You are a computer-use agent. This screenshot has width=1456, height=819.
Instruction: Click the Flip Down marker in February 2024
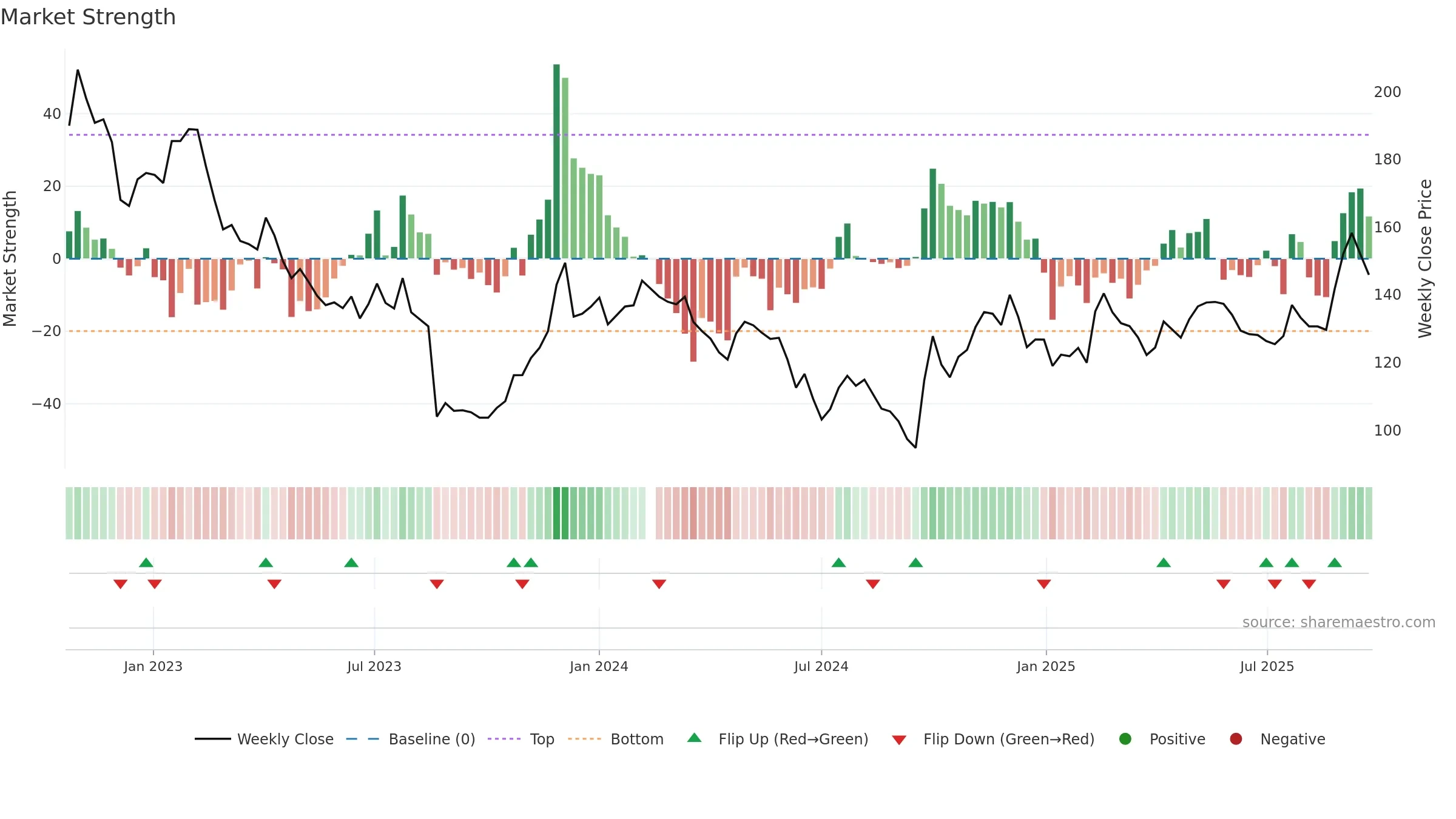659,584
